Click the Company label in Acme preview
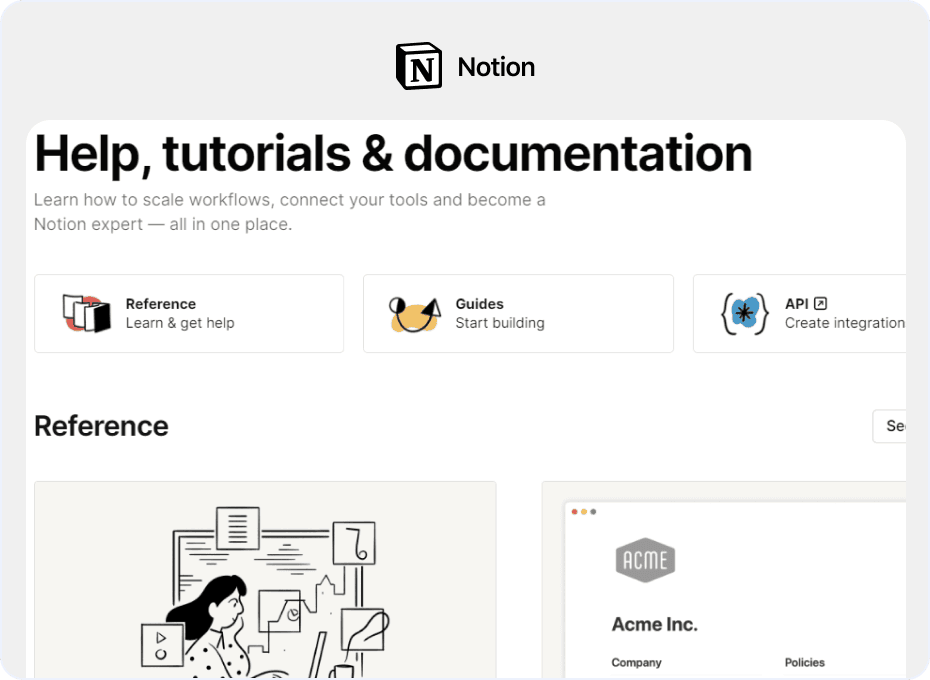The width and height of the screenshot is (930, 680). tap(636, 662)
